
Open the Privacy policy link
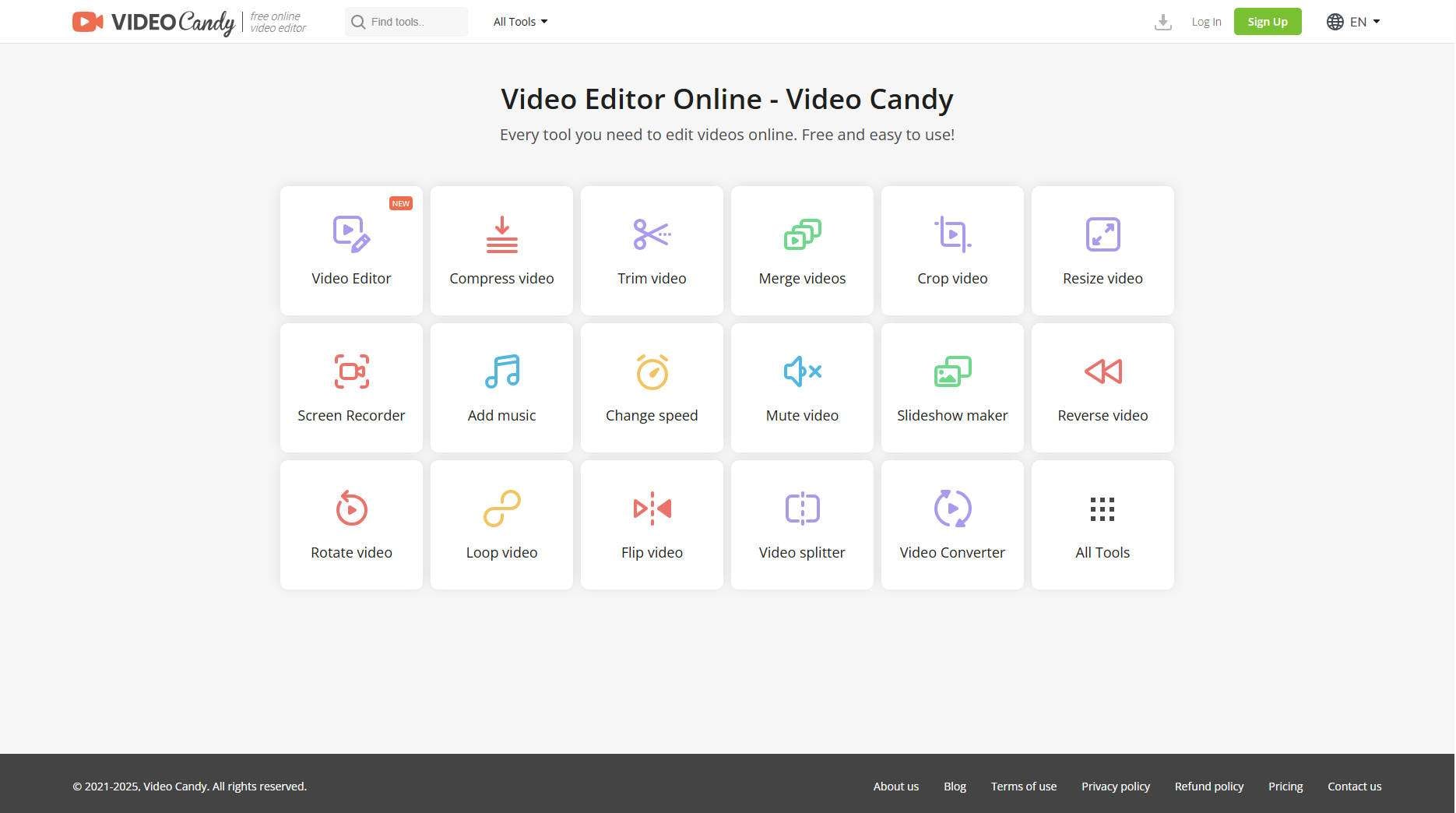pos(1115,787)
